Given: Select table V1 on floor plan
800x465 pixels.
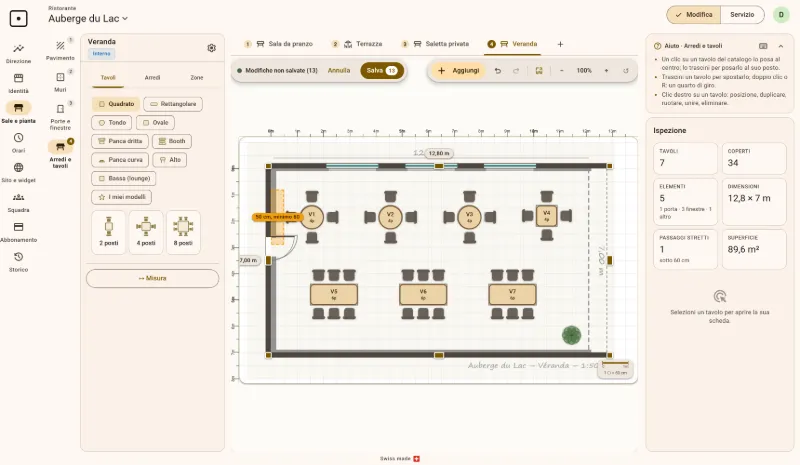Looking at the screenshot, I should tap(312, 217).
